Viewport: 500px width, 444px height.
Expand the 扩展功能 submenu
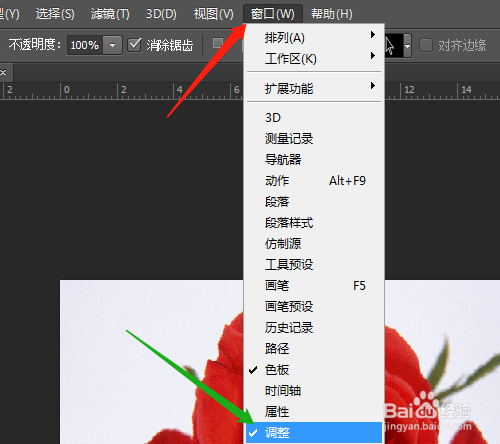pyautogui.click(x=314, y=89)
